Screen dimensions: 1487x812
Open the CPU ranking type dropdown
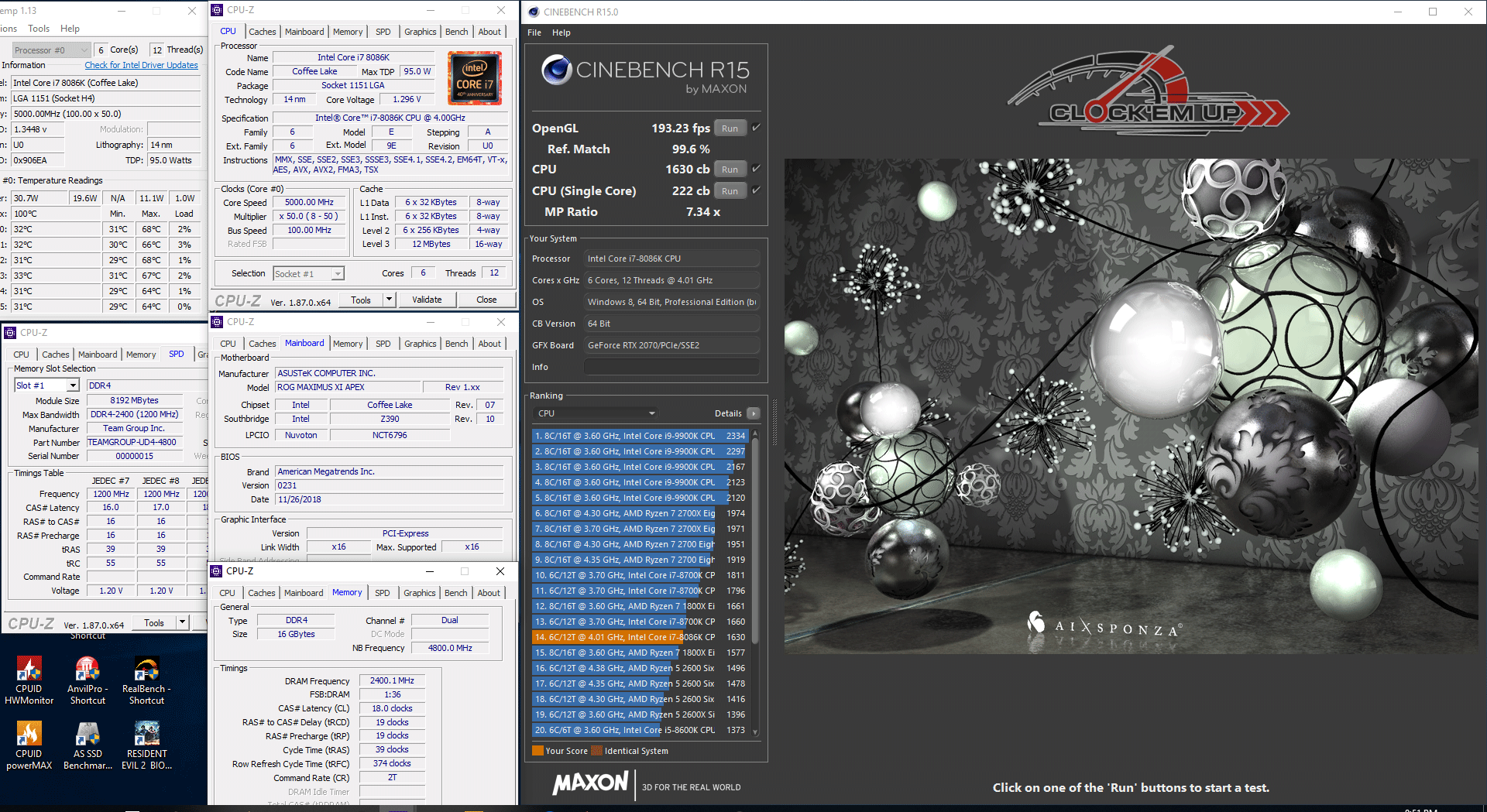pyautogui.click(x=596, y=413)
